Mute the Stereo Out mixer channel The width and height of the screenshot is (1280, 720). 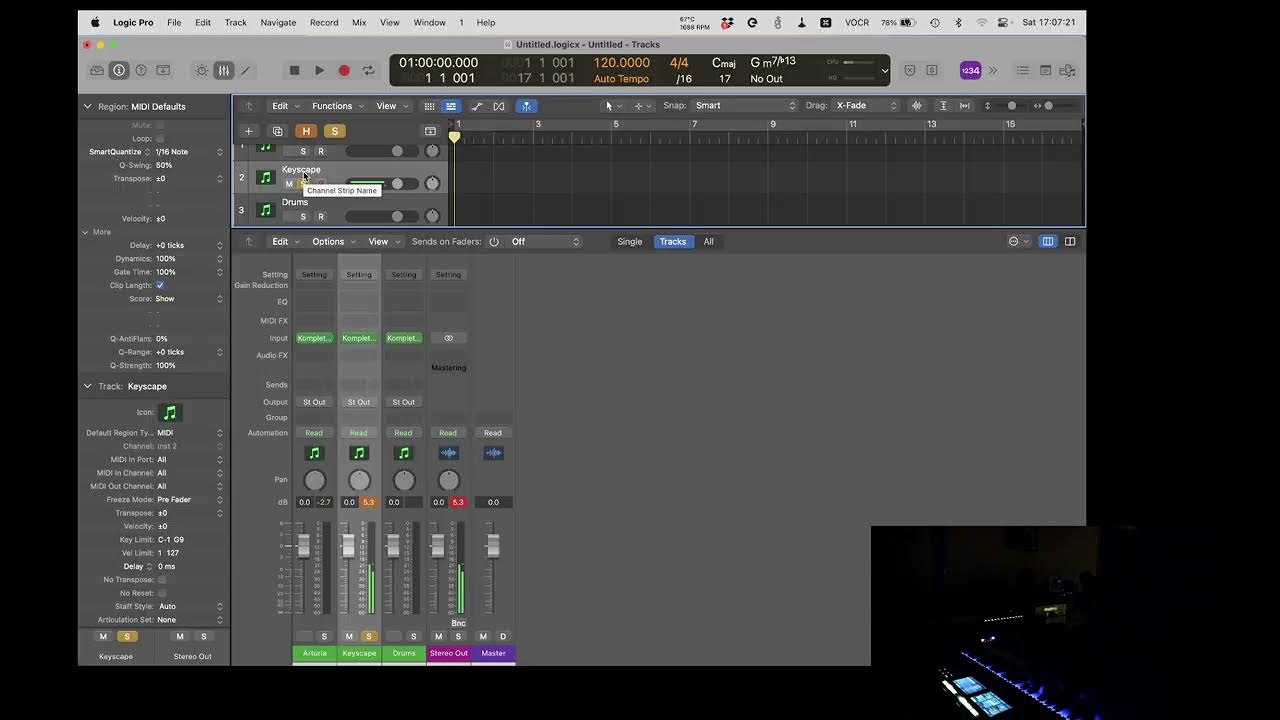click(x=438, y=636)
